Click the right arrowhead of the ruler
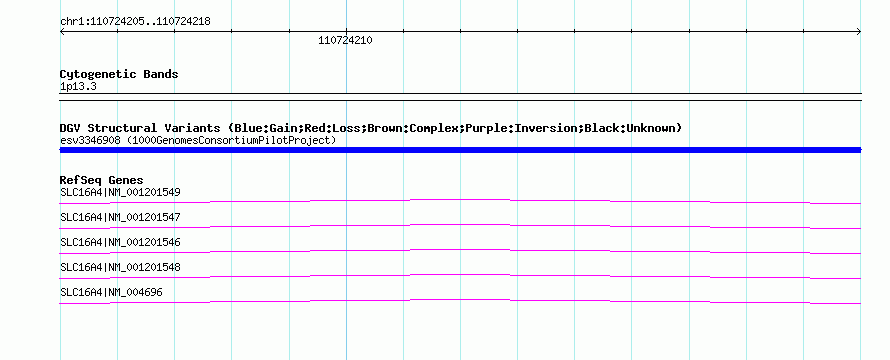This screenshot has width=890, height=360. coord(859,32)
